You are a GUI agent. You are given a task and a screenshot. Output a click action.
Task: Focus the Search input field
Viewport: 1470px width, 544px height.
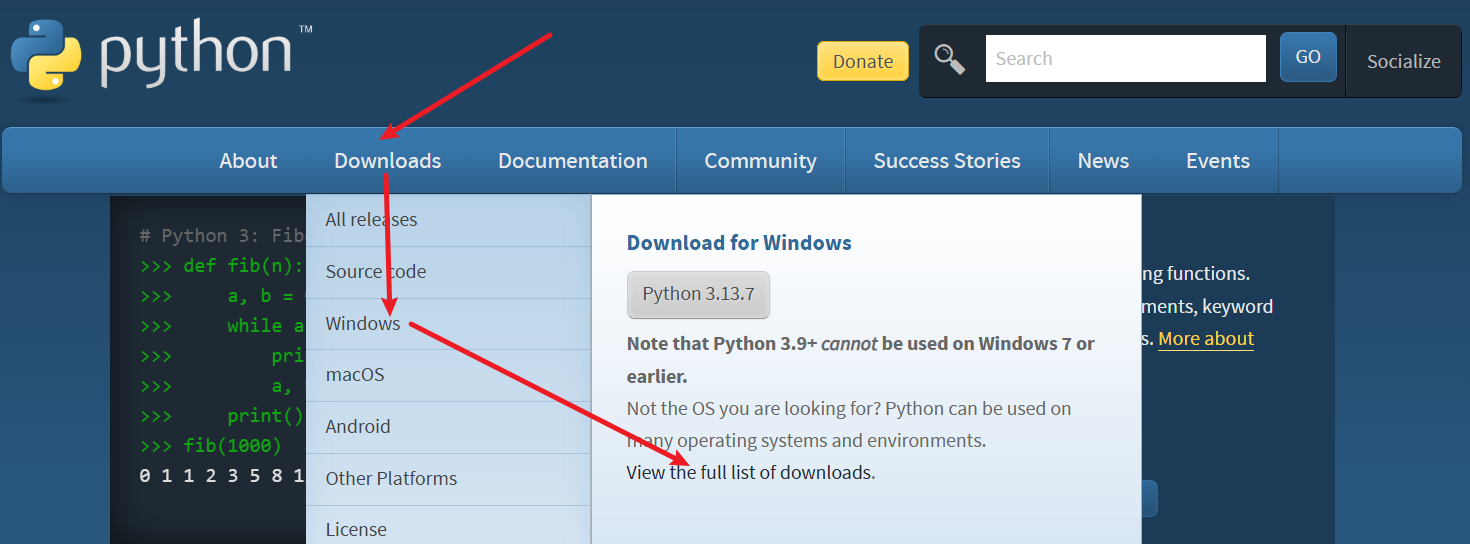(x=1126, y=59)
